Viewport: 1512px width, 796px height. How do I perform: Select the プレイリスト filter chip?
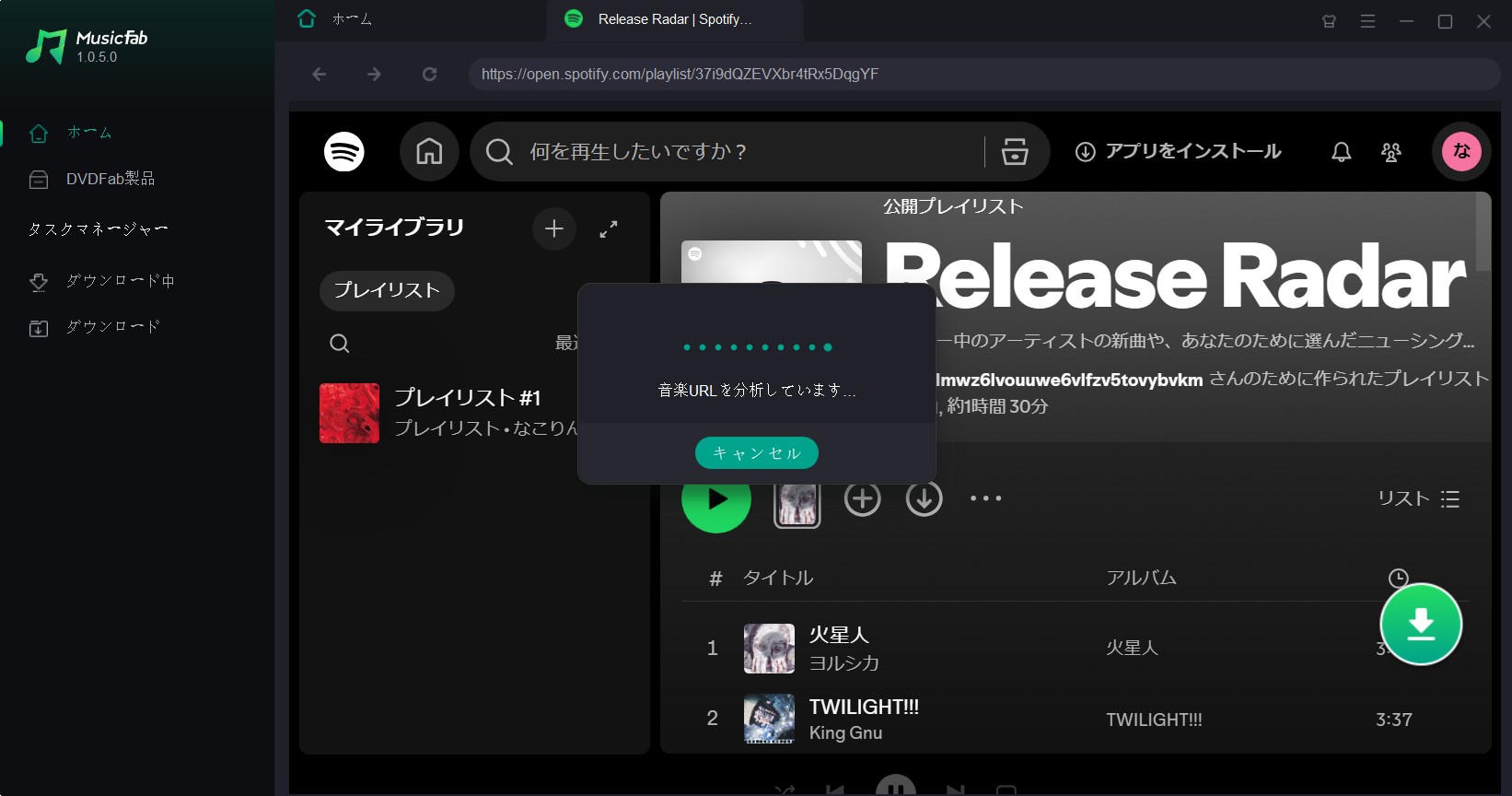(x=387, y=290)
